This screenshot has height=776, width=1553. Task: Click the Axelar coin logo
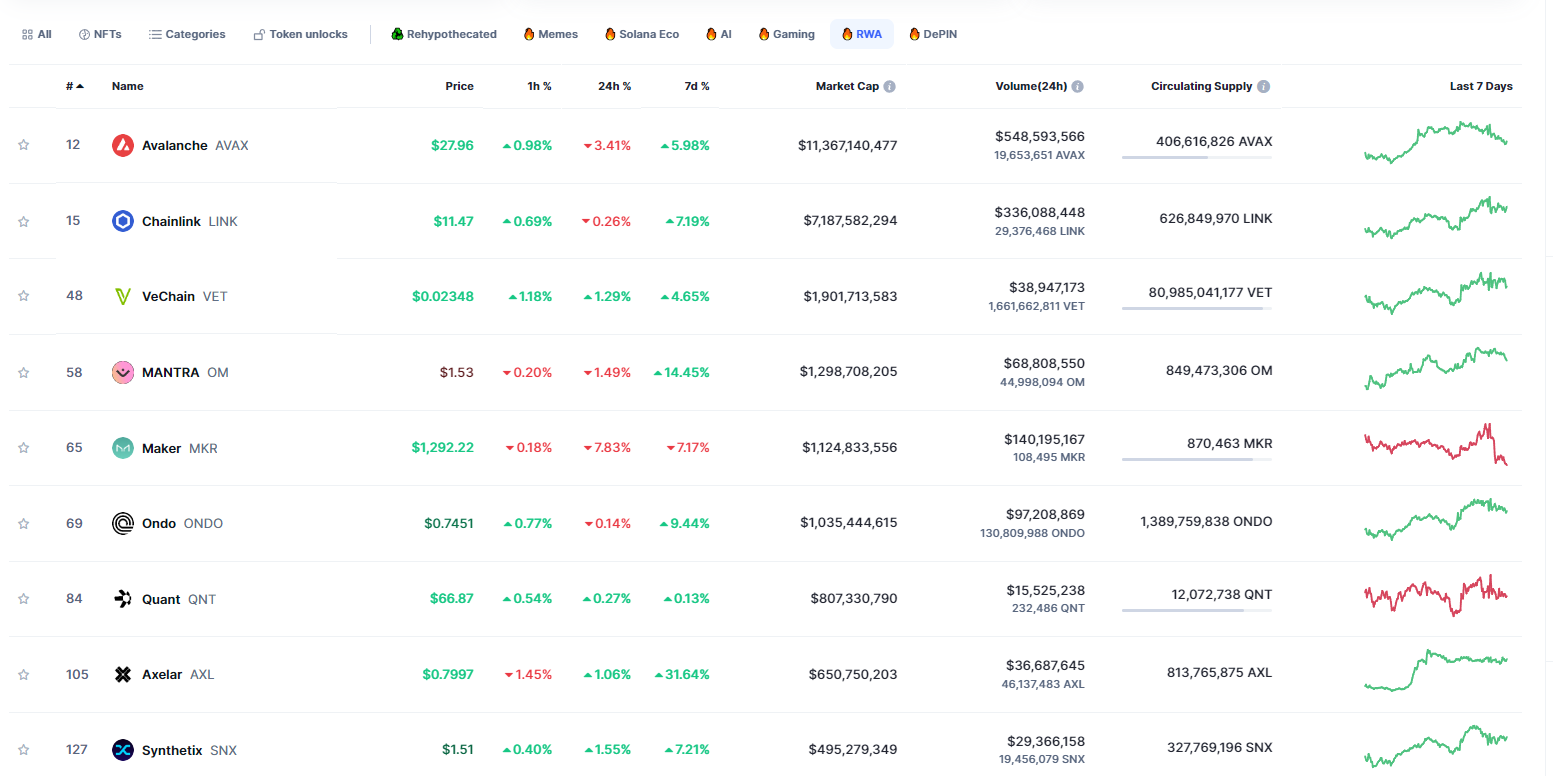click(x=123, y=674)
